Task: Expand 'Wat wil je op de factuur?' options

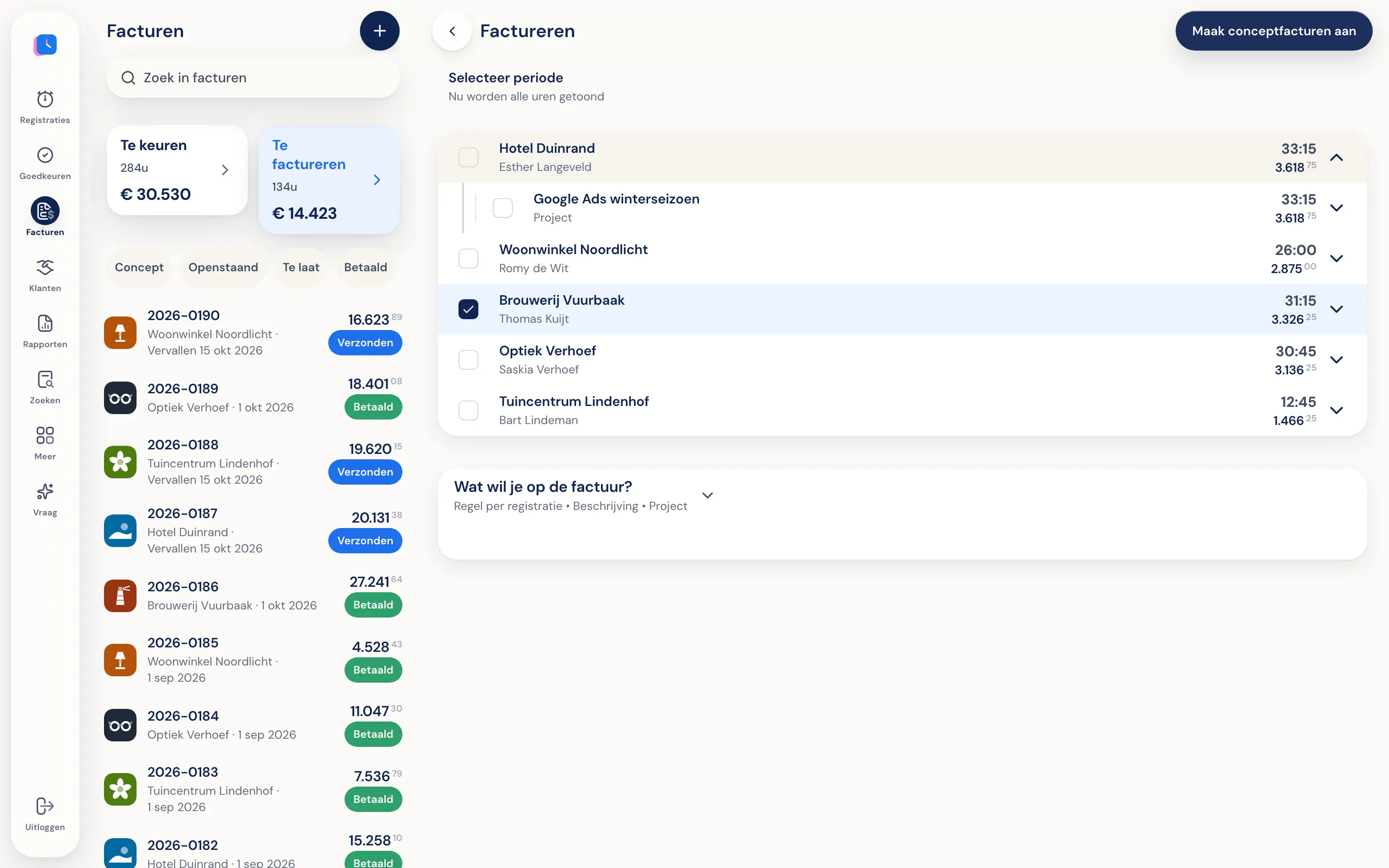Action: (708, 495)
